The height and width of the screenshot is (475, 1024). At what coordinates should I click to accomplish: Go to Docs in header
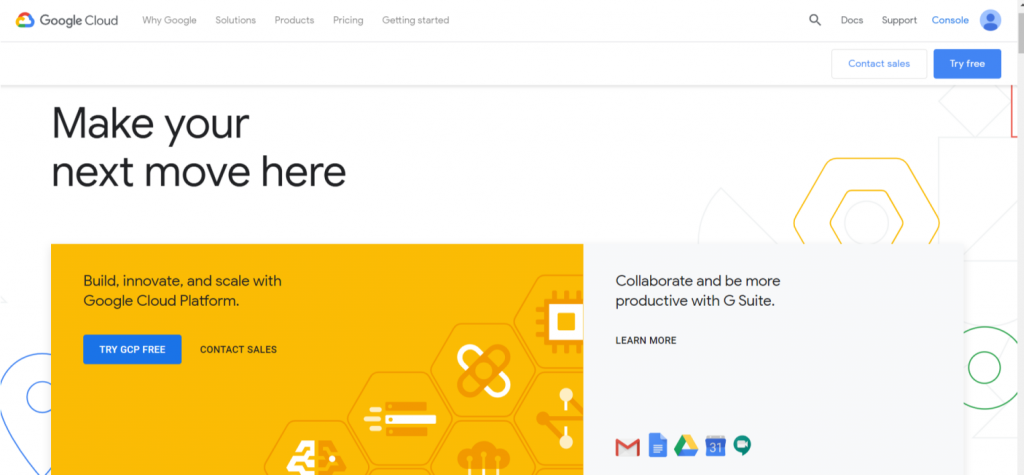coord(852,20)
